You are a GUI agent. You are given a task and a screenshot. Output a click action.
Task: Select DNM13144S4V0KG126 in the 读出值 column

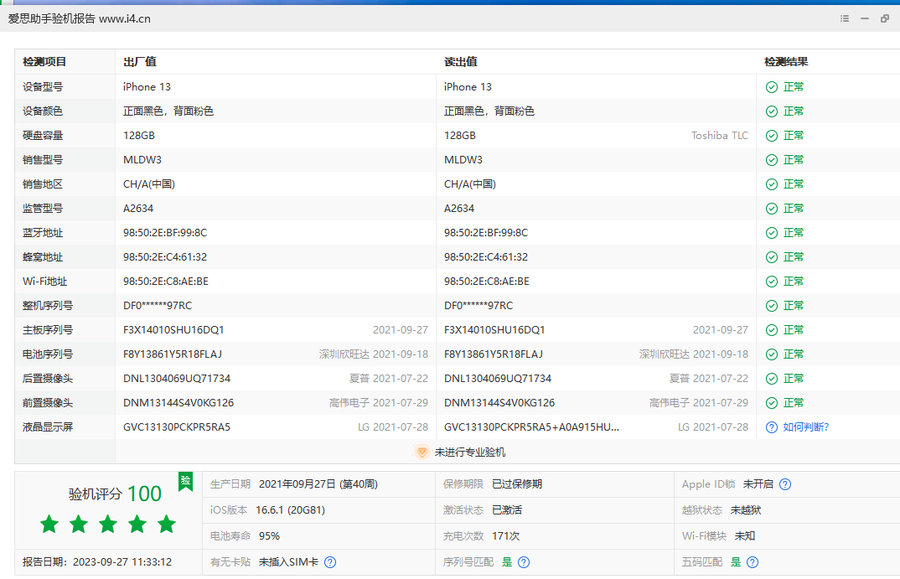pyautogui.click(x=499, y=403)
